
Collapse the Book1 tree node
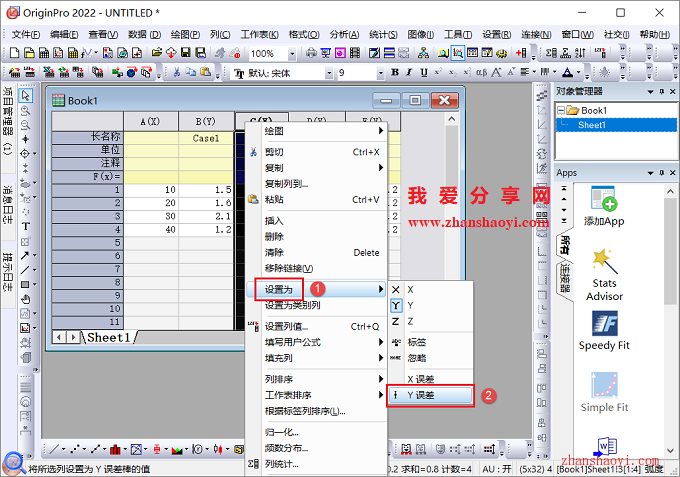pos(560,110)
